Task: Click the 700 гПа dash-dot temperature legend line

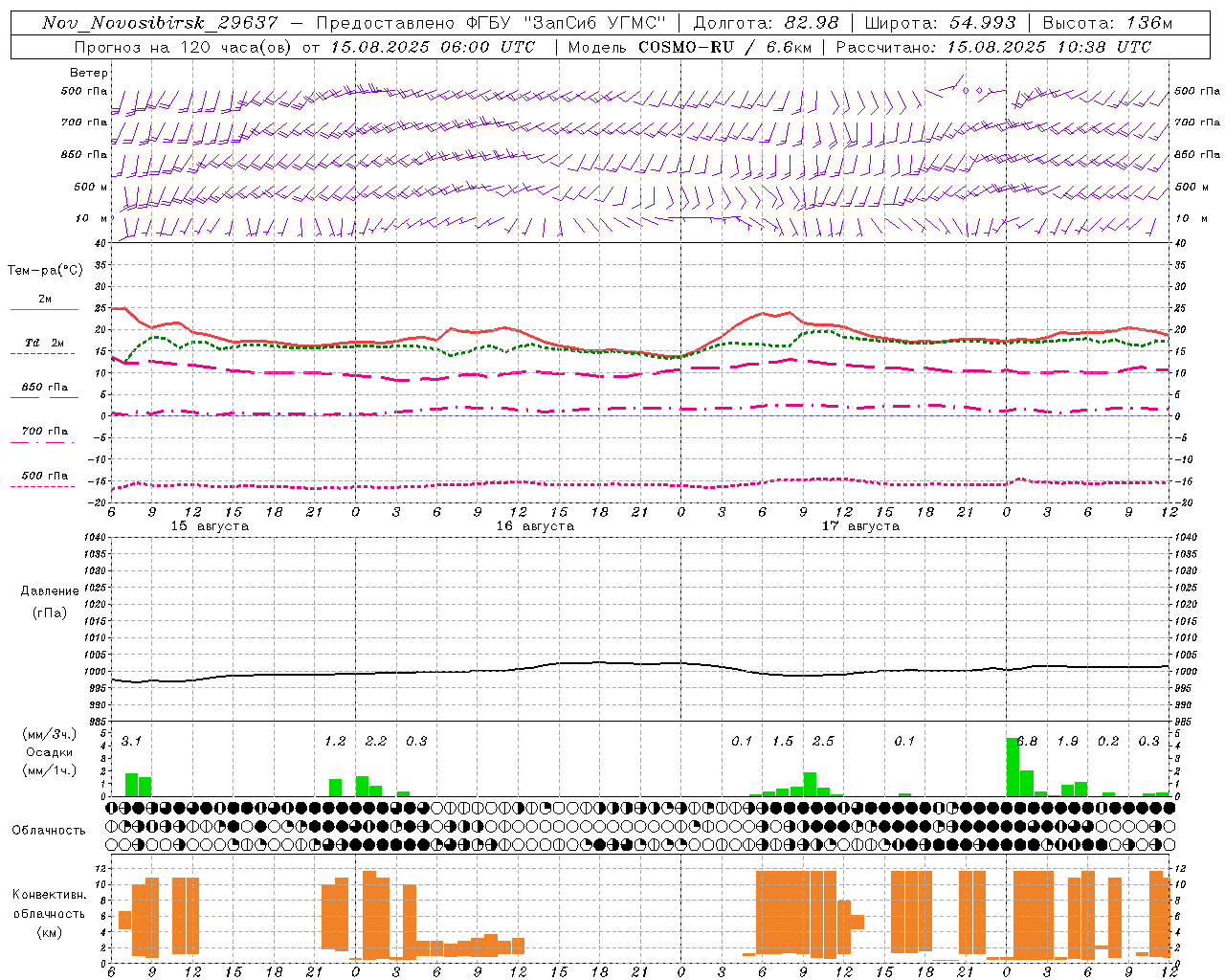Action: point(44,442)
